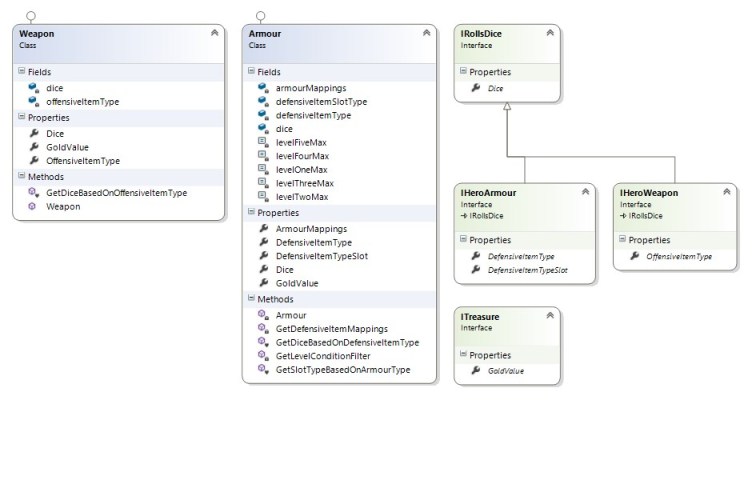
Task: Click the GoldValue property wrench icon in Weapon
Action: click(33, 146)
